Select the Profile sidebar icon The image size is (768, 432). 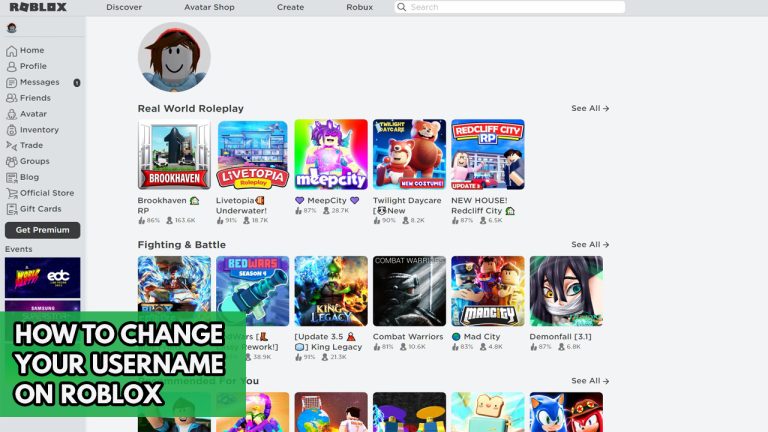pos(11,66)
